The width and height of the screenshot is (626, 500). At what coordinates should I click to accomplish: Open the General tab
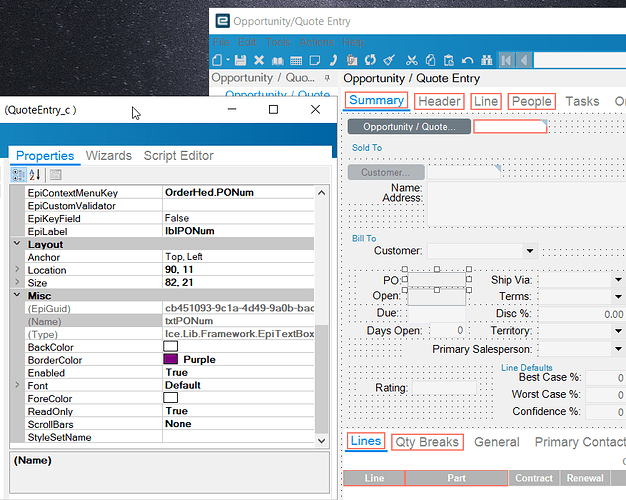coord(497,442)
